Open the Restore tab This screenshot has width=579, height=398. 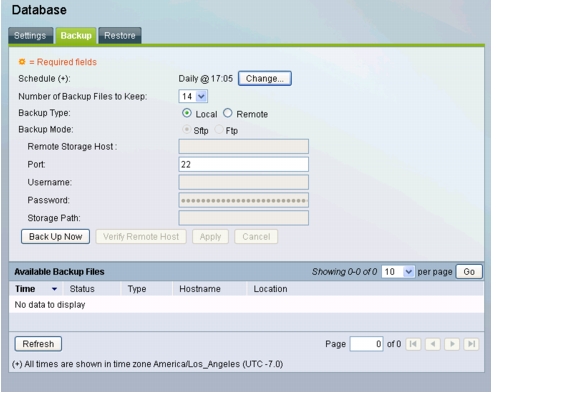[x=120, y=35]
